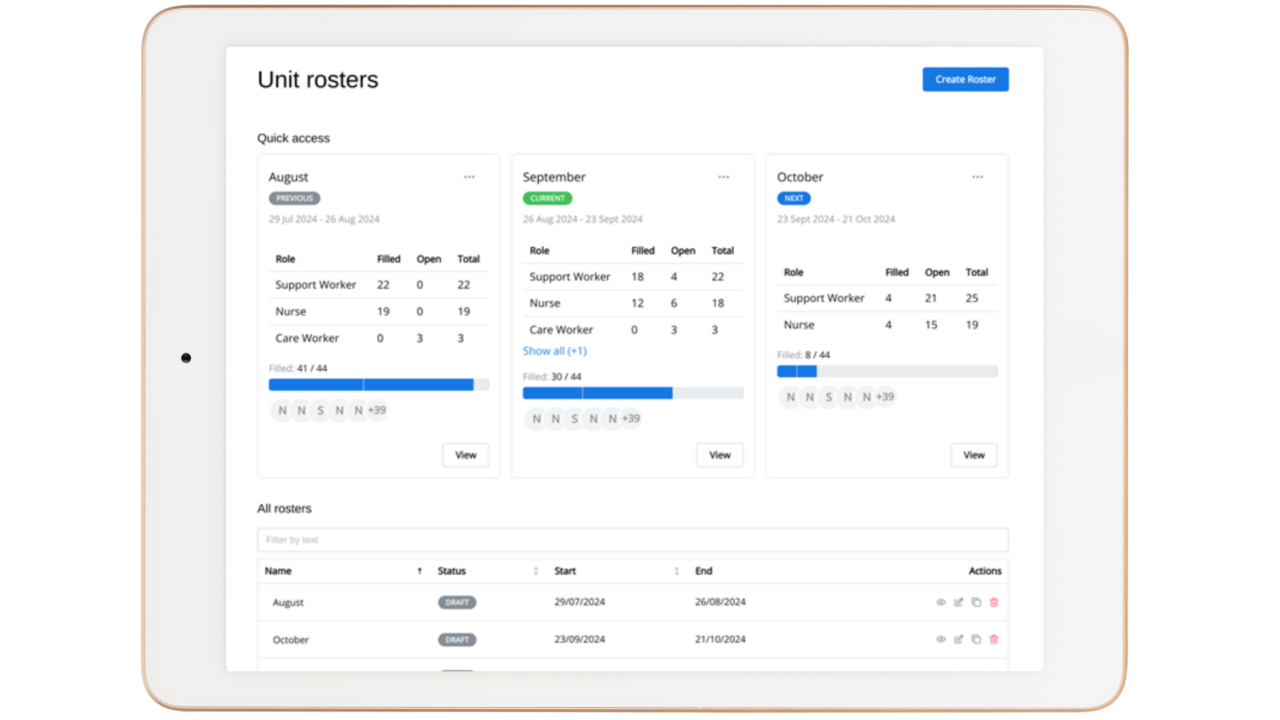Sort rosters by the Status column
Viewport: 1280px width, 720px height.
pos(536,571)
